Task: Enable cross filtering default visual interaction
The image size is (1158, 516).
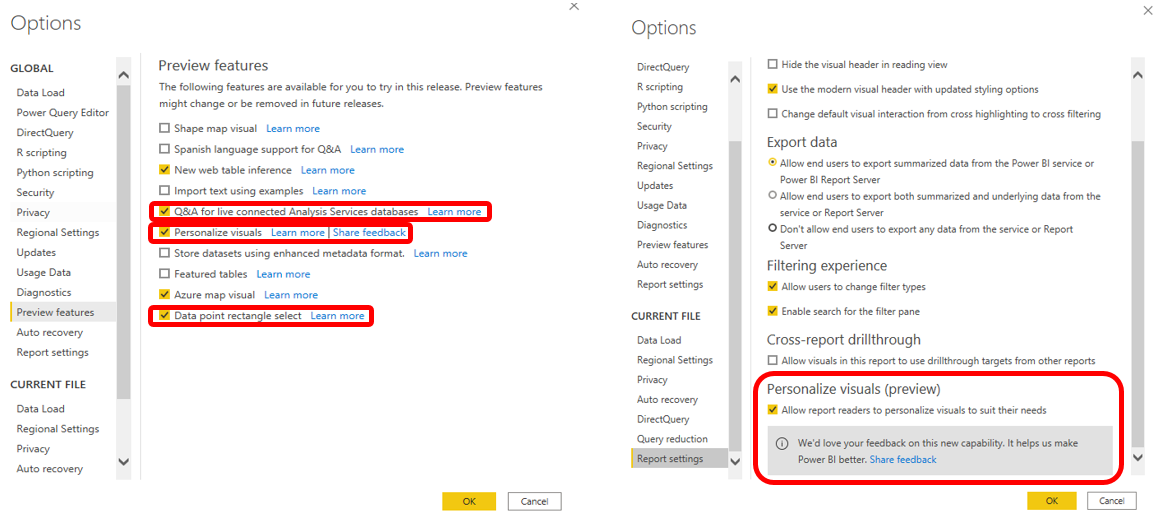Action: 773,114
